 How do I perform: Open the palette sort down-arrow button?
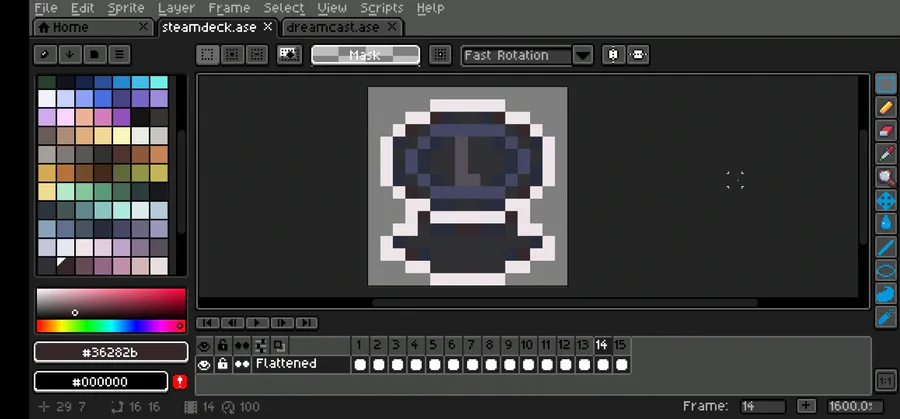[69, 55]
